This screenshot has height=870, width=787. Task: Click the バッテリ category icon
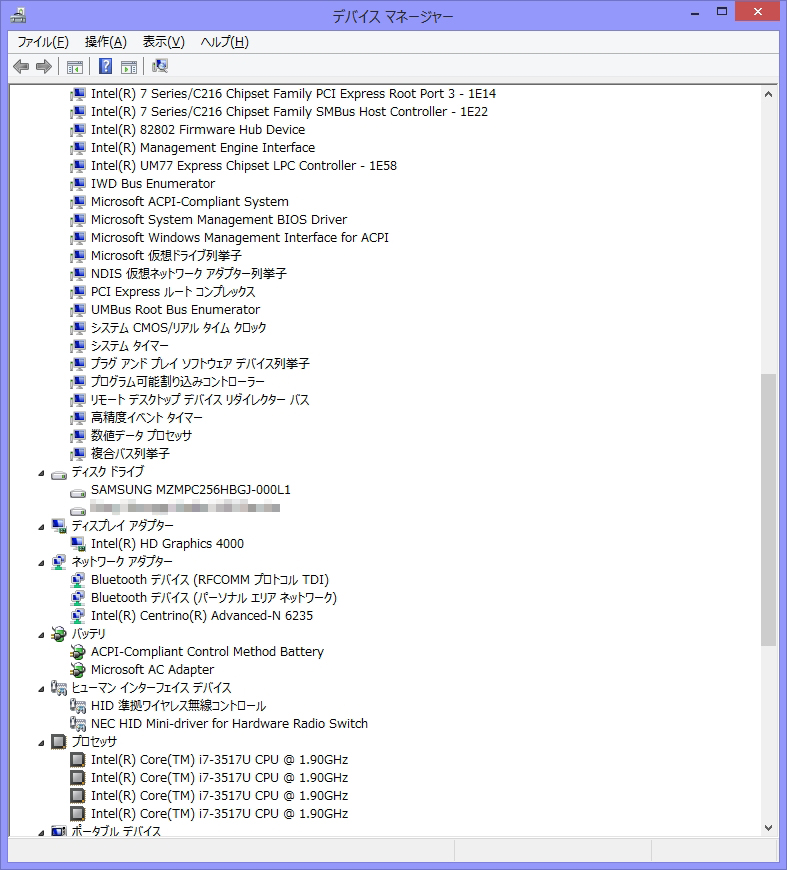point(58,634)
